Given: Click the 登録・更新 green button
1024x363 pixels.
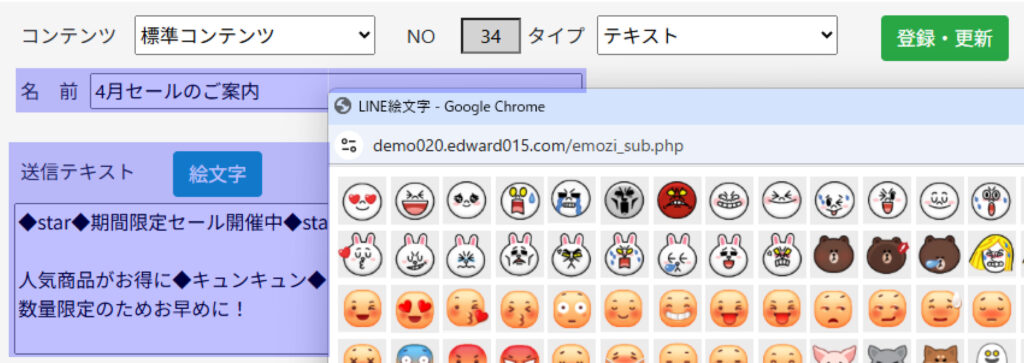Looking at the screenshot, I should pos(944,38).
